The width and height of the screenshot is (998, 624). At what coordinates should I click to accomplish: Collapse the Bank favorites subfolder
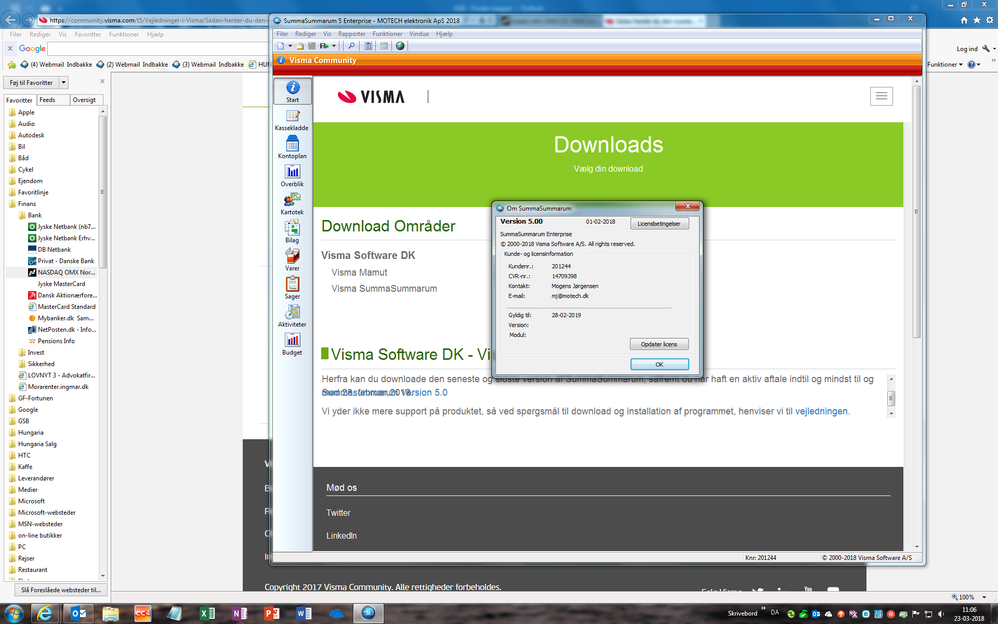pos(30,215)
